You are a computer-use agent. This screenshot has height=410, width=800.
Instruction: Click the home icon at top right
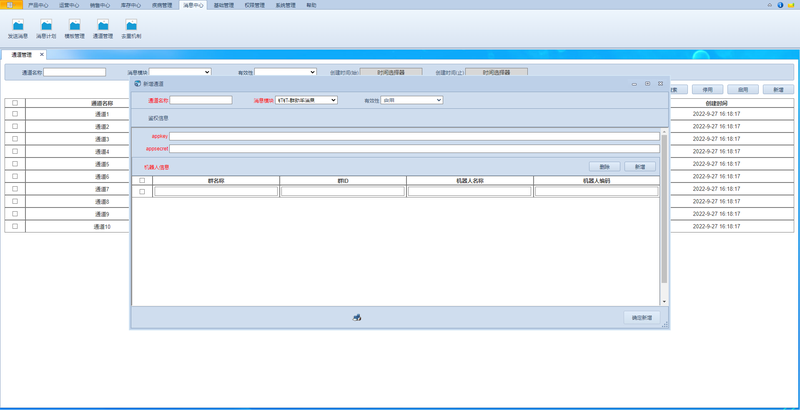pos(770,5)
